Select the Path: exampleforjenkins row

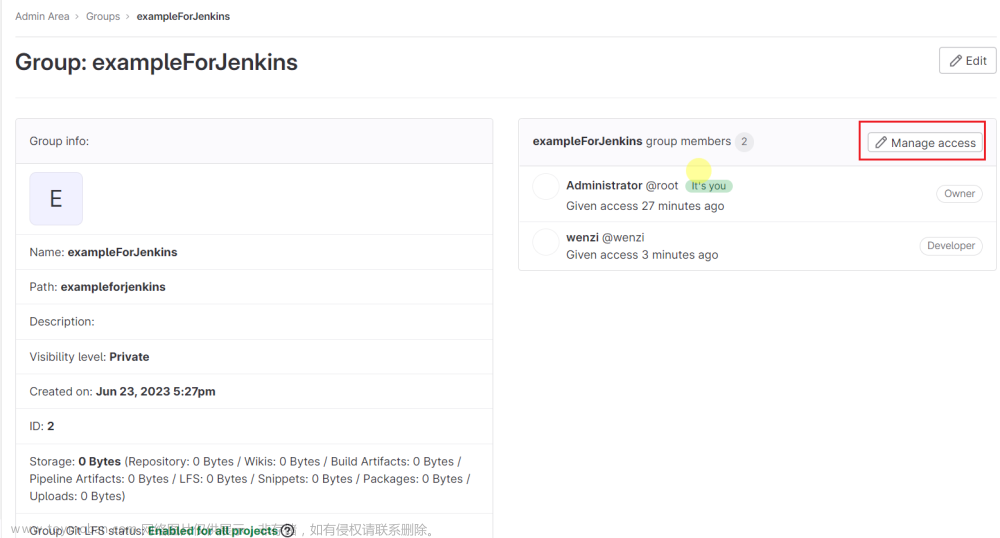(x=254, y=287)
